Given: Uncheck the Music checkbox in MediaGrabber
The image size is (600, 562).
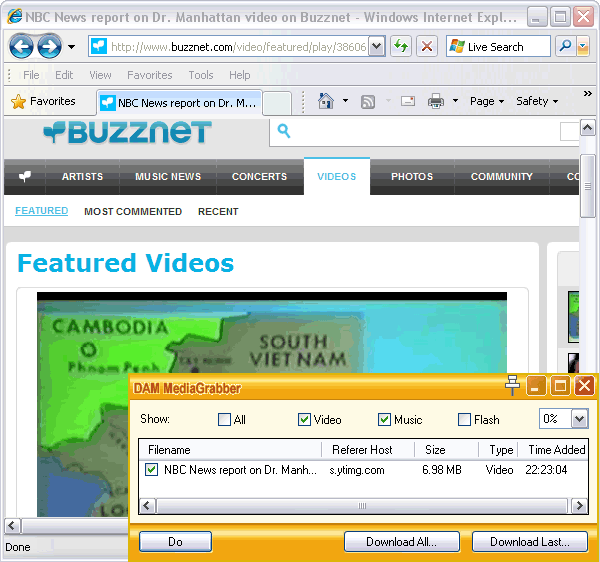Looking at the screenshot, I should pyautogui.click(x=384, y=419).
